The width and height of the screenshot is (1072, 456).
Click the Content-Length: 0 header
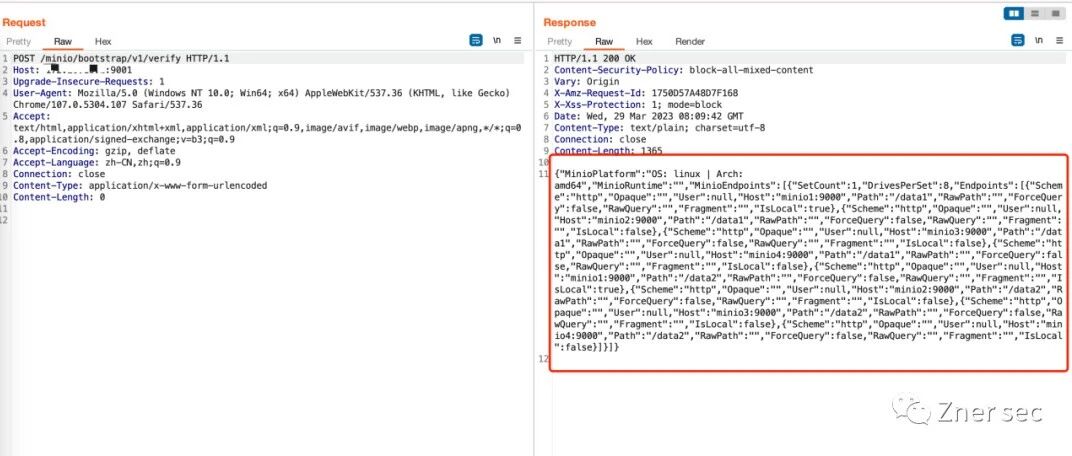[59, 197]
